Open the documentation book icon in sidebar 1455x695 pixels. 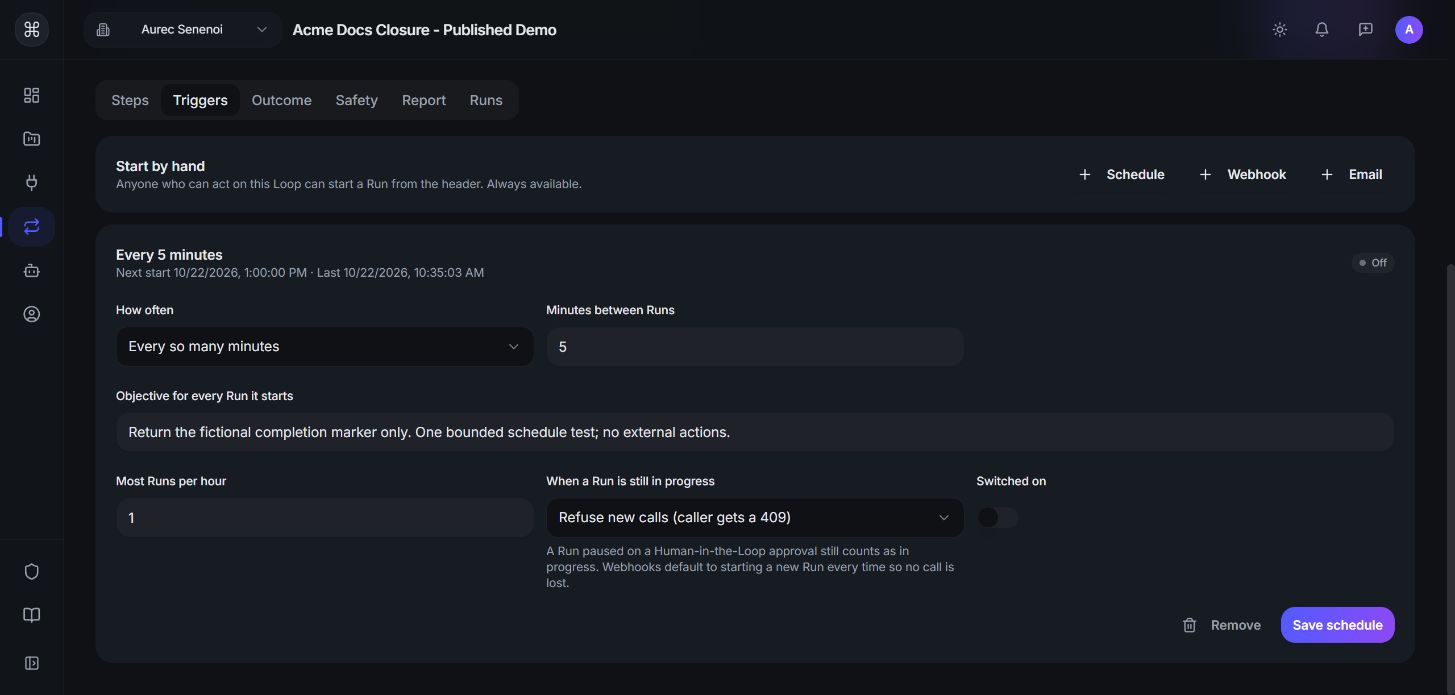[31, 615]
